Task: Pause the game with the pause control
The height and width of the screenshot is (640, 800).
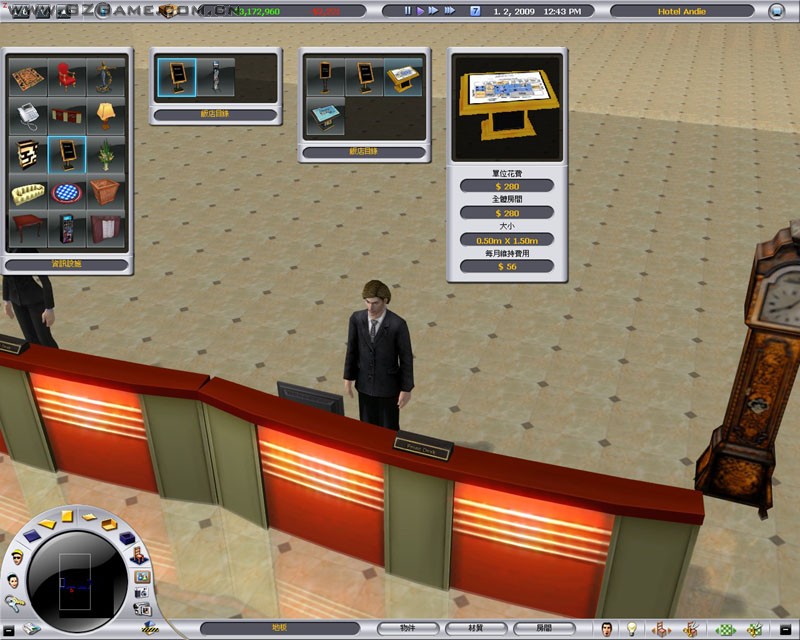Action: (408, 11)
